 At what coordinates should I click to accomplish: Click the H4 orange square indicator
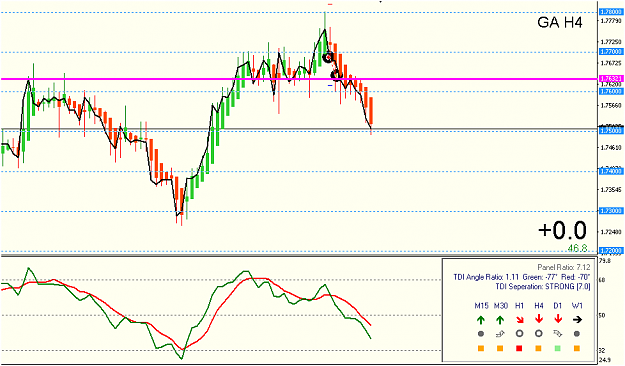click(x=538, y=348)
